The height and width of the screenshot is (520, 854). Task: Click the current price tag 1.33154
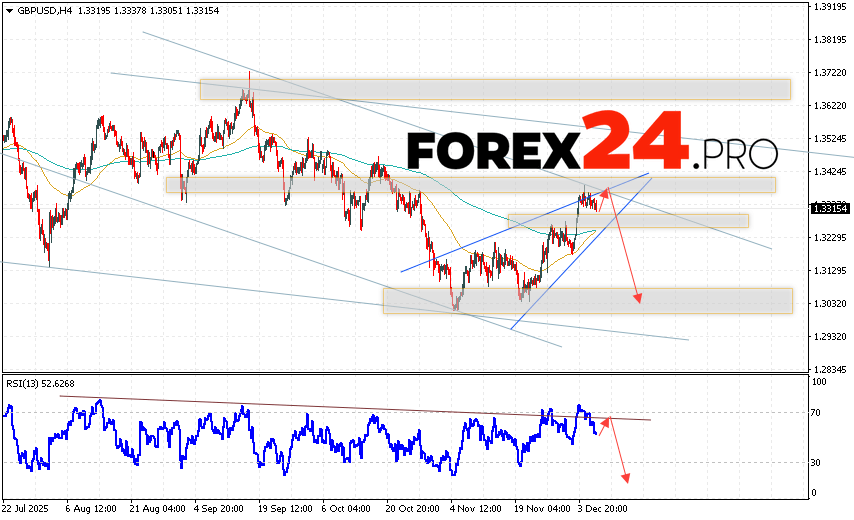click(831, 208)
